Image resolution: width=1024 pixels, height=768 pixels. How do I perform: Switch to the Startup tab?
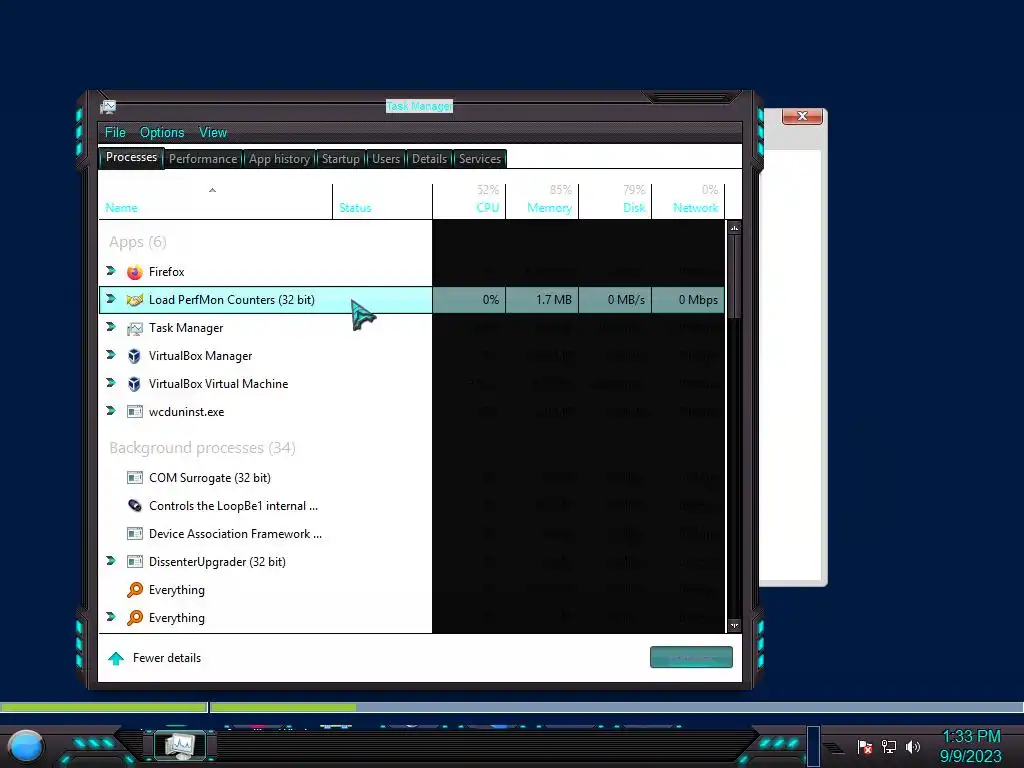click(x=341, y=159)
